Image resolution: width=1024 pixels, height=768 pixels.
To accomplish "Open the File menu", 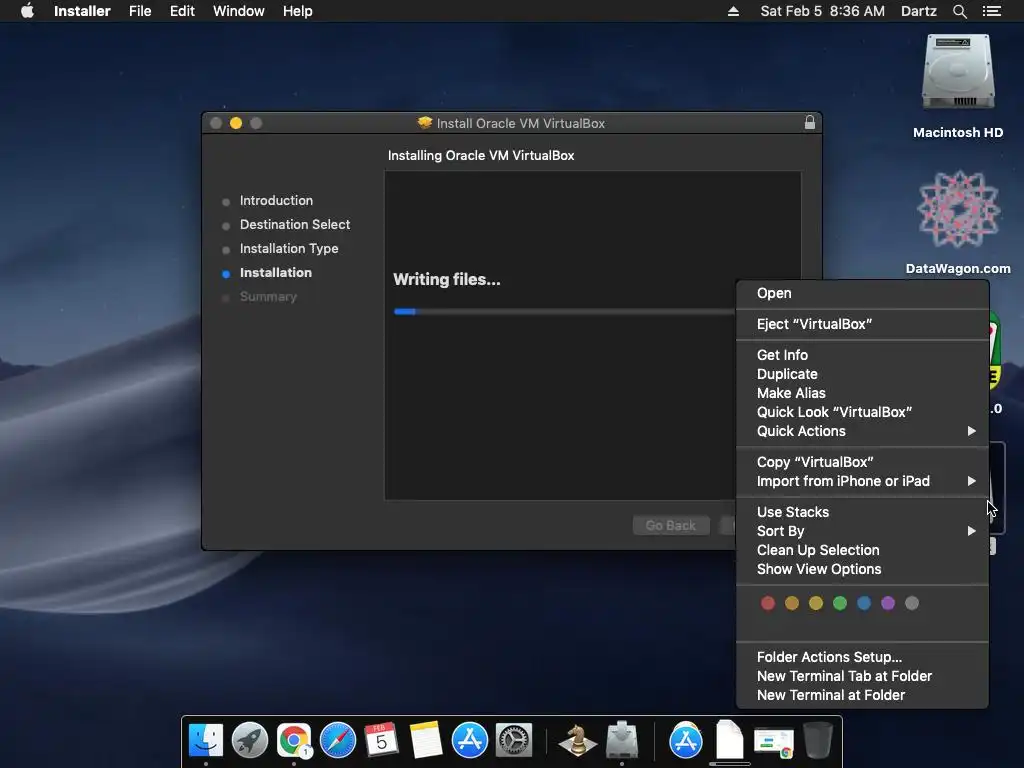I will click(x=140, y=11).
